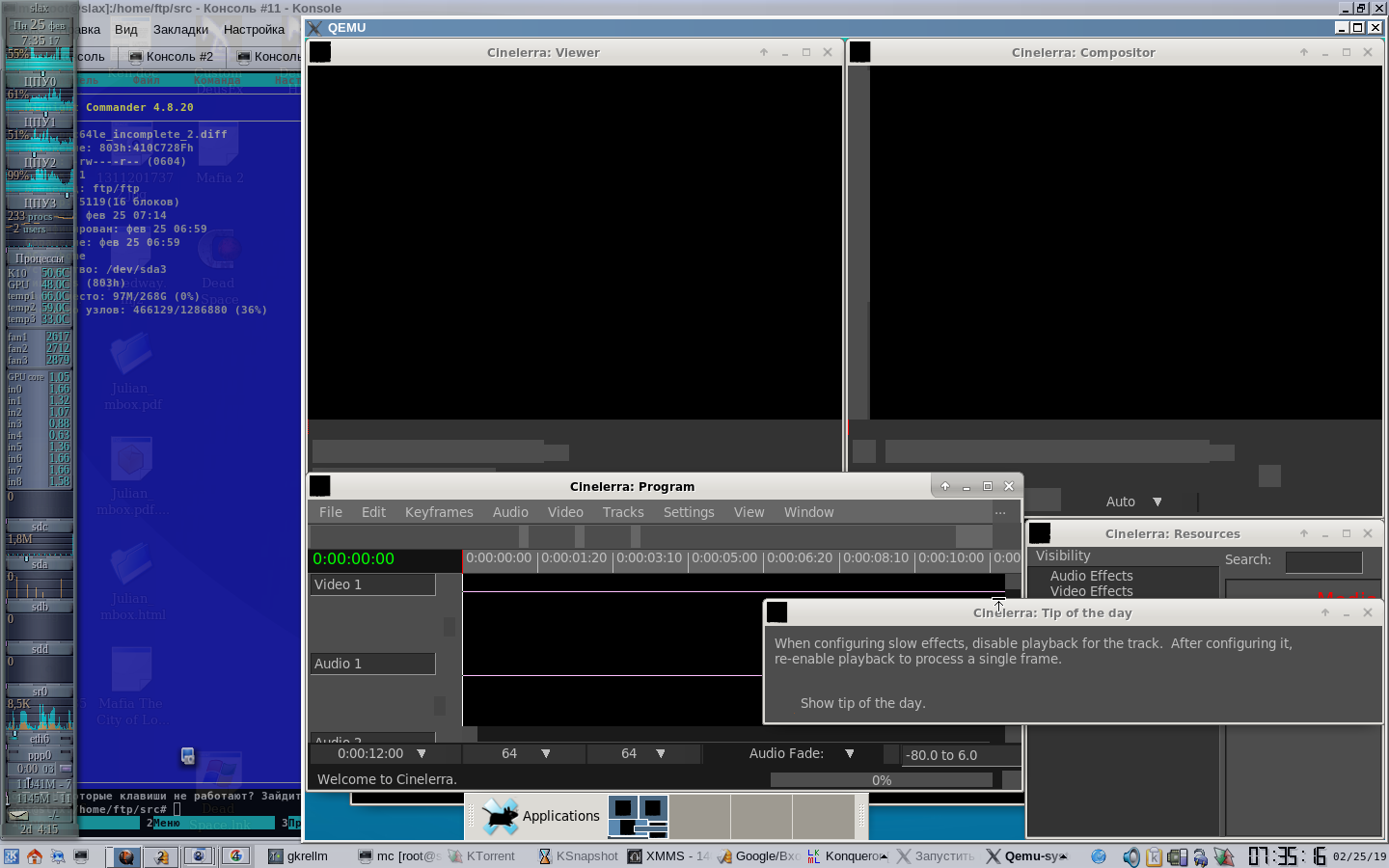Open Edit menu in Cinelerra Program
The image size is (1389, 868).
(373, 512)
